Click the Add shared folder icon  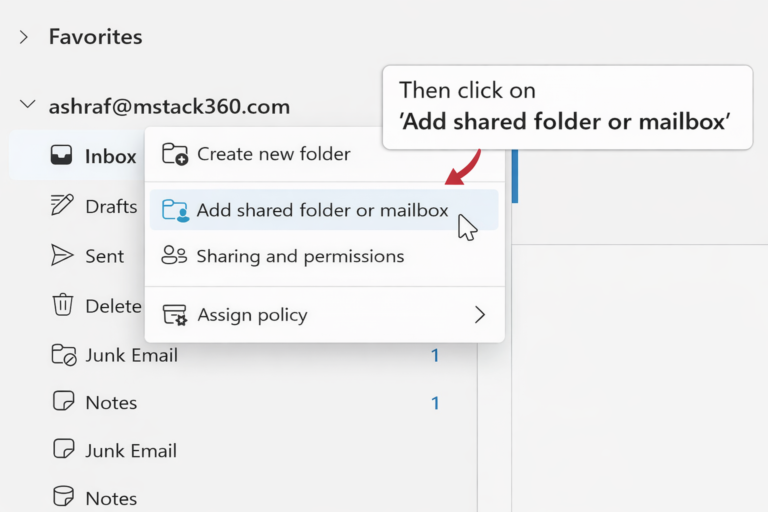(x=175, y=210)
